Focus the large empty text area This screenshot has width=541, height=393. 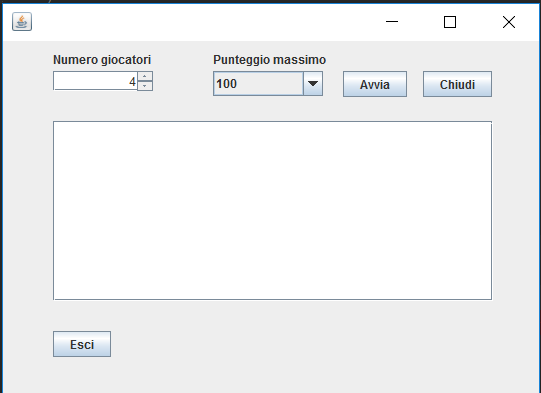[273, 210]
